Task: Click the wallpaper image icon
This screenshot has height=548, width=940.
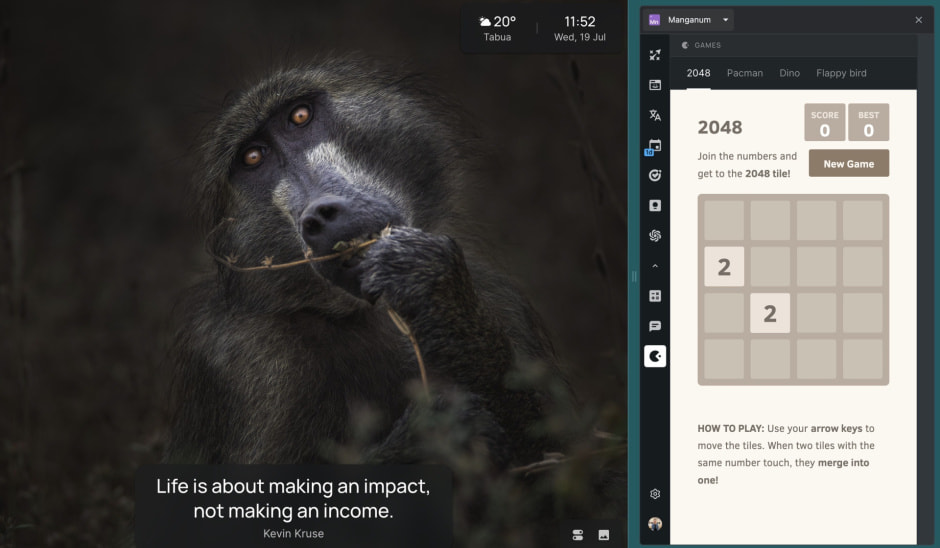Action: pyautogui.click(x=604, y=535)
